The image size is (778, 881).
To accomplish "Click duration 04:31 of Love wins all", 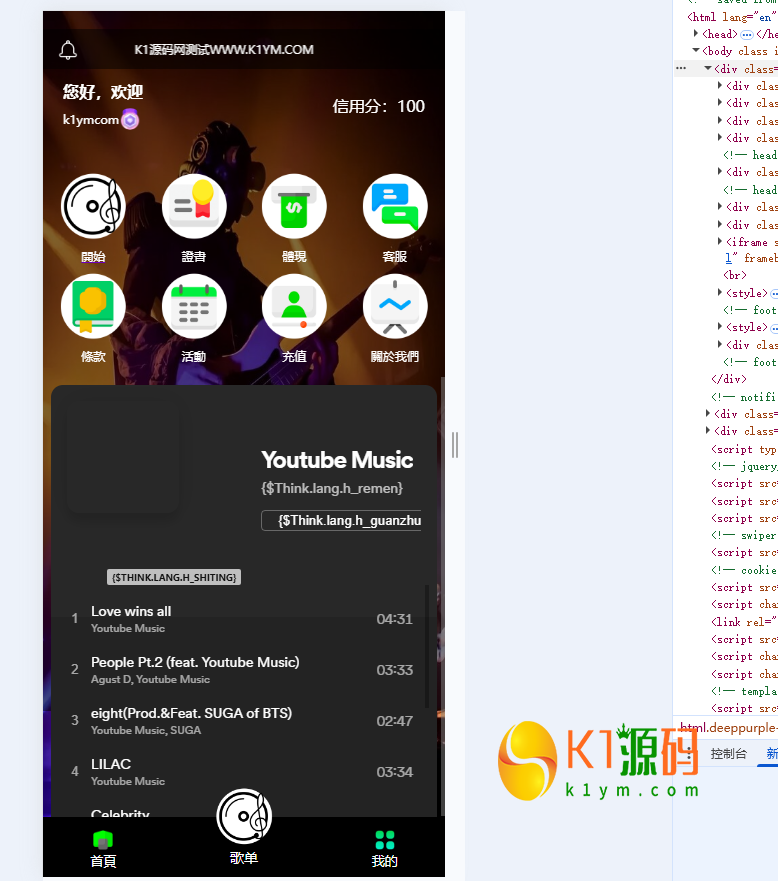I will (x=394, y=619).
